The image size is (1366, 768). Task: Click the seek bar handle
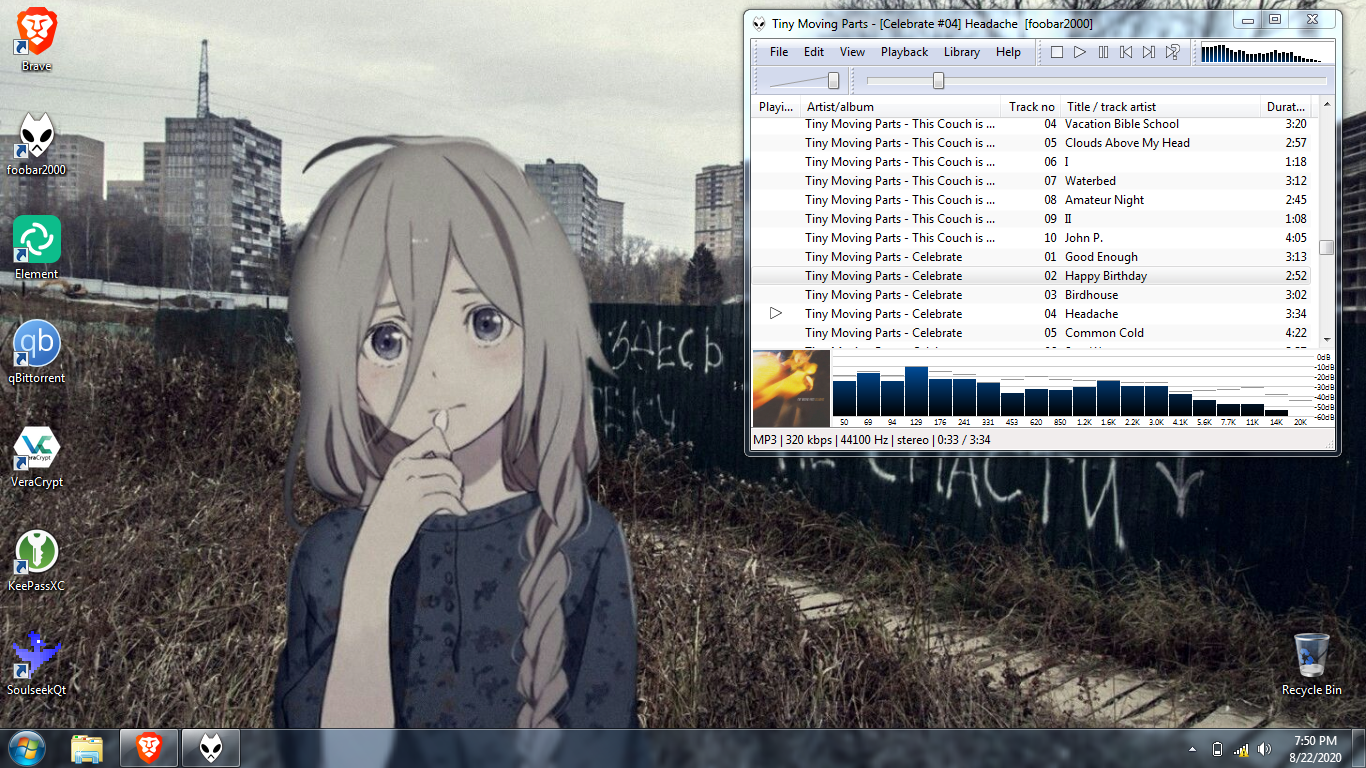pos(938,81)
